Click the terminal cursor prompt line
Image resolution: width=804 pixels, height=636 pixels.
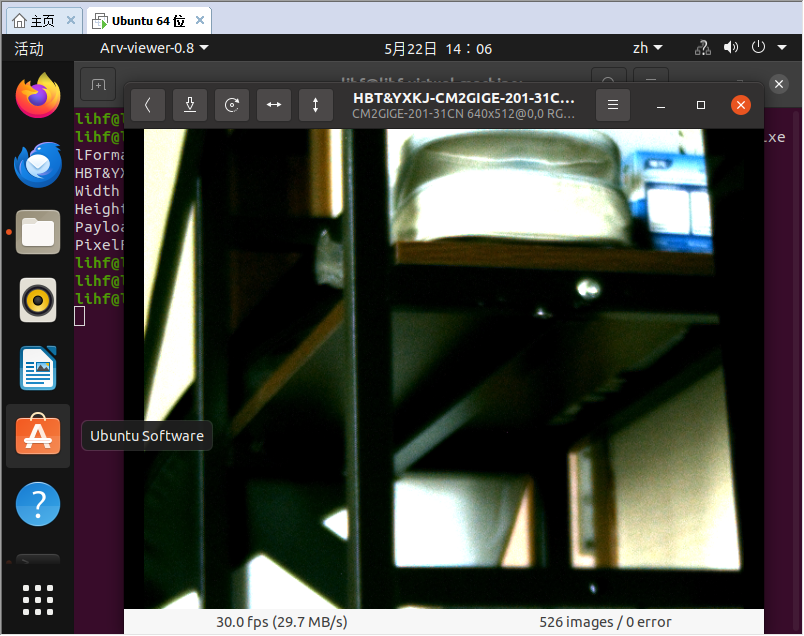(x=79, y=316)
